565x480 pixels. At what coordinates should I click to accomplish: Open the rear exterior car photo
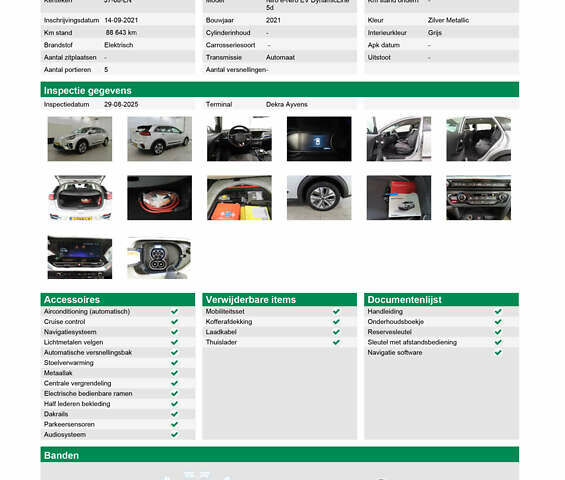pyautogui.click(x=160, y=139)
